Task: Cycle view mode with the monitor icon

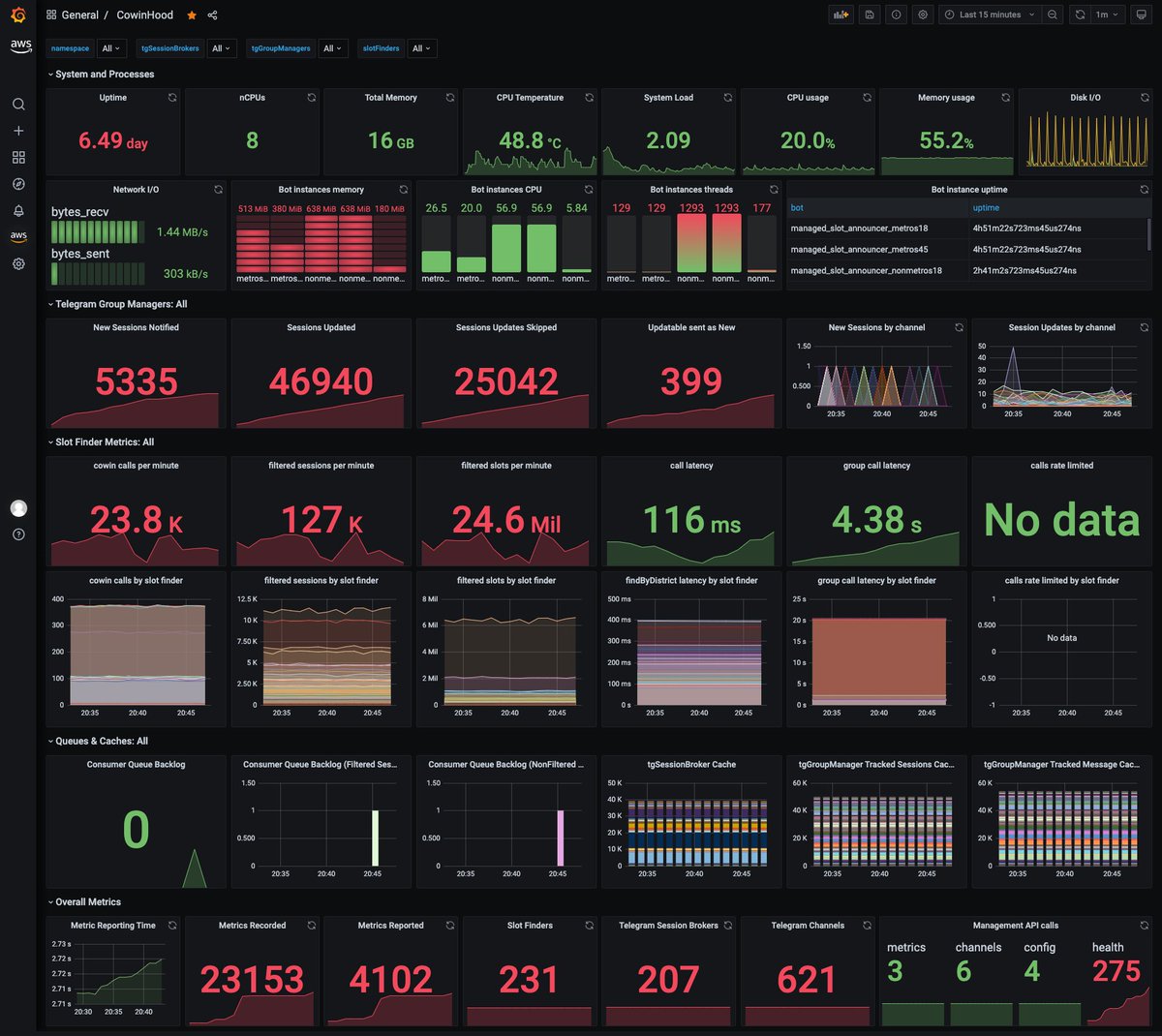Action: 1141,15
